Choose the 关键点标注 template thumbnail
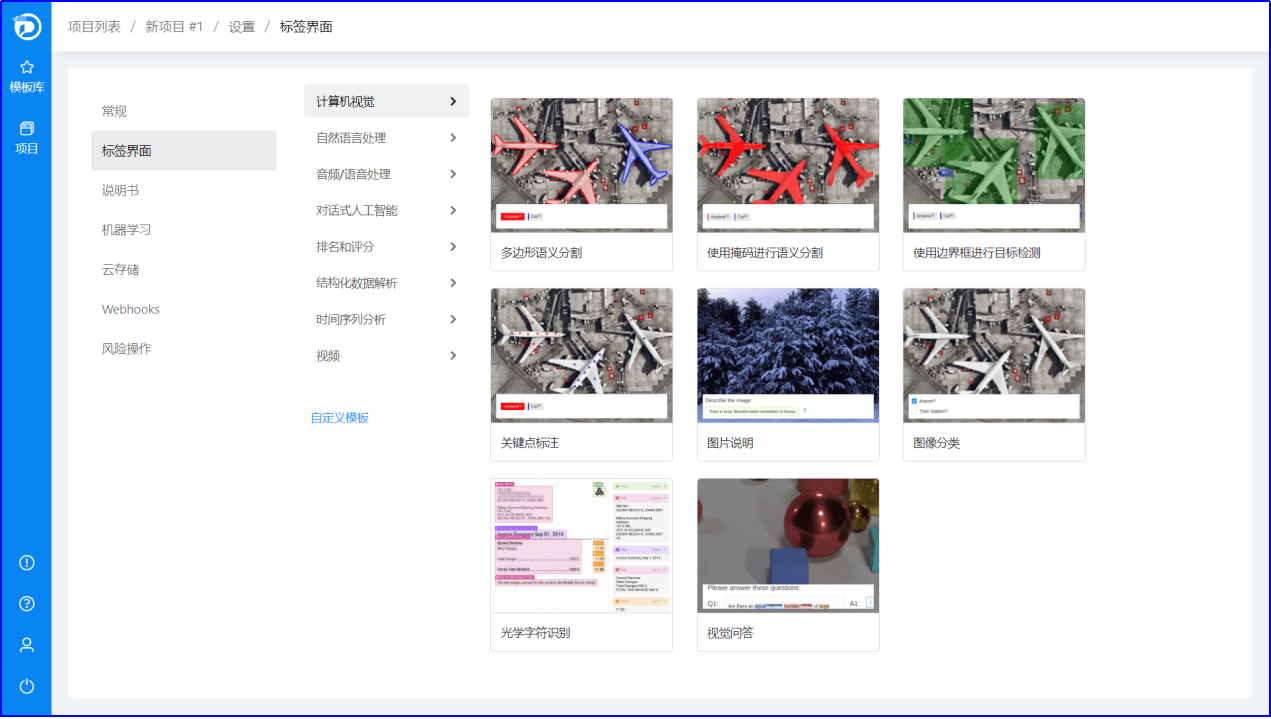The width and height of the screenshot is (1271, 719). point(581,355)
